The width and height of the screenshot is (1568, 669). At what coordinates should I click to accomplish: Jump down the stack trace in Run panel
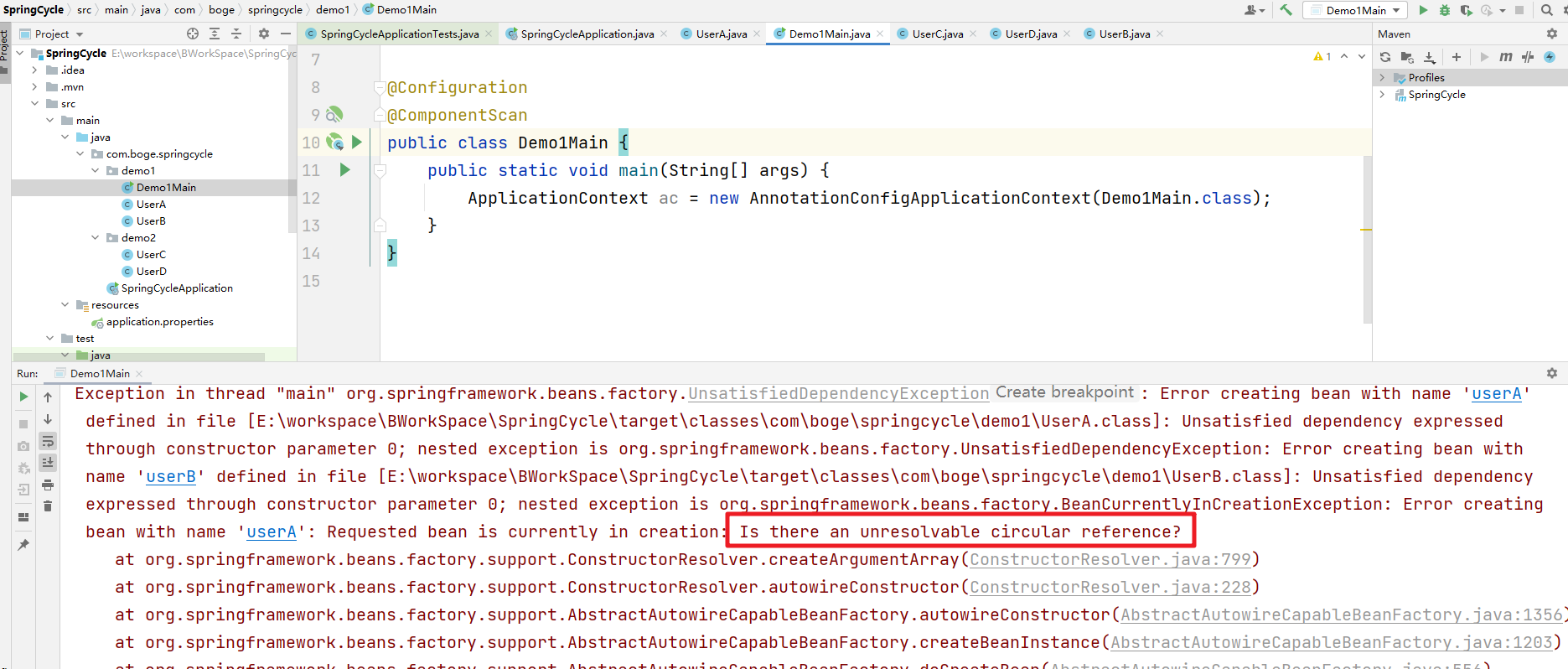point(48,419)
